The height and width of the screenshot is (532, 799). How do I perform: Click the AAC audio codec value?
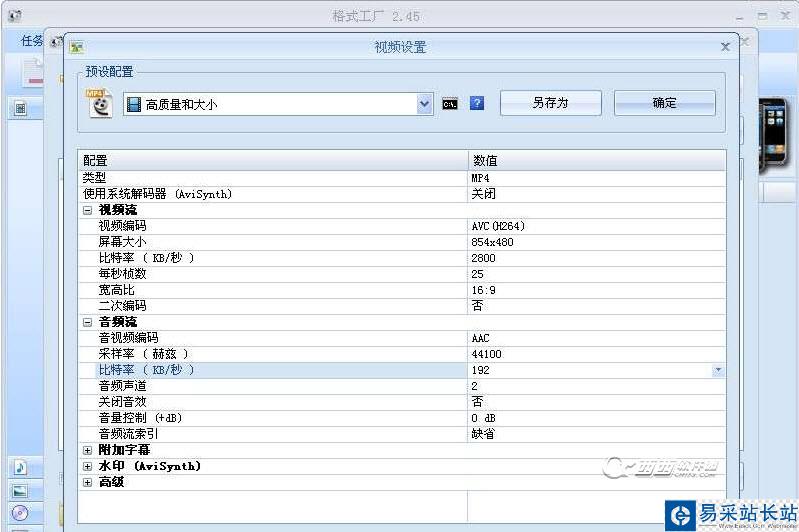pos(597,338)
